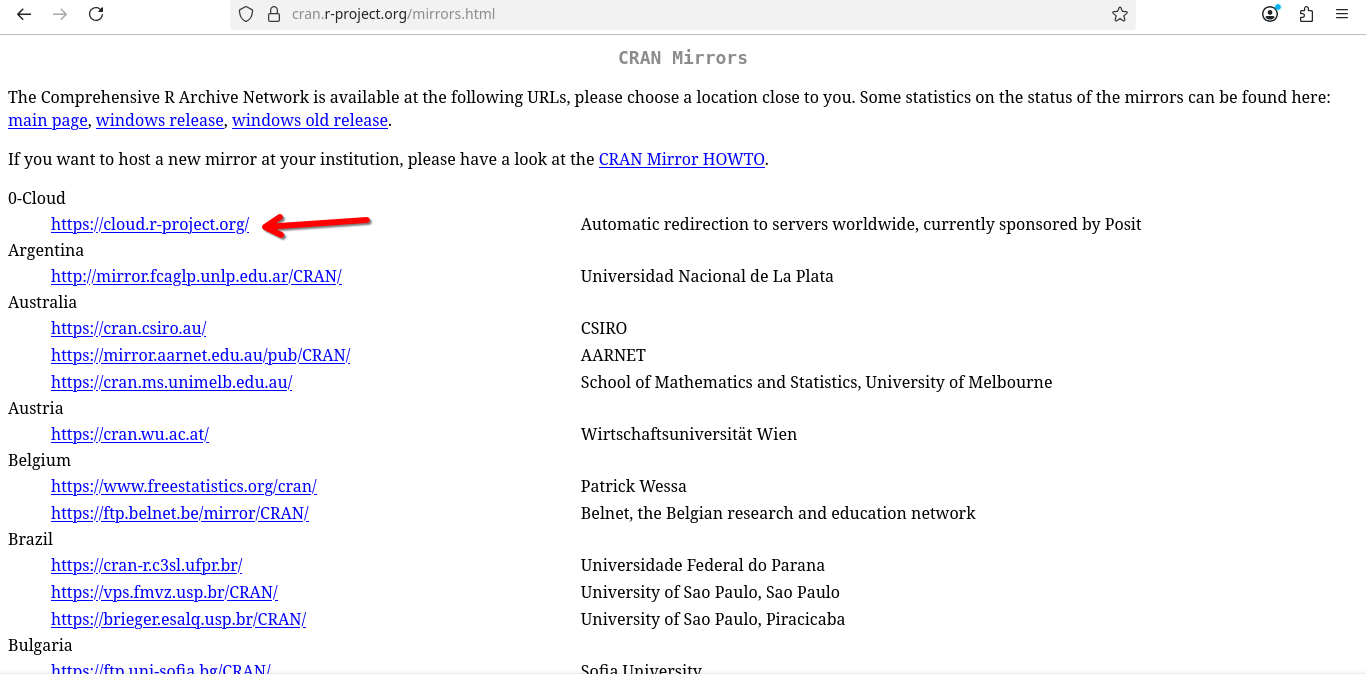The width and height of the screenshot is (1366, 674).
Task: Open the Firefox account icon
Action: tap(1270, 14)
